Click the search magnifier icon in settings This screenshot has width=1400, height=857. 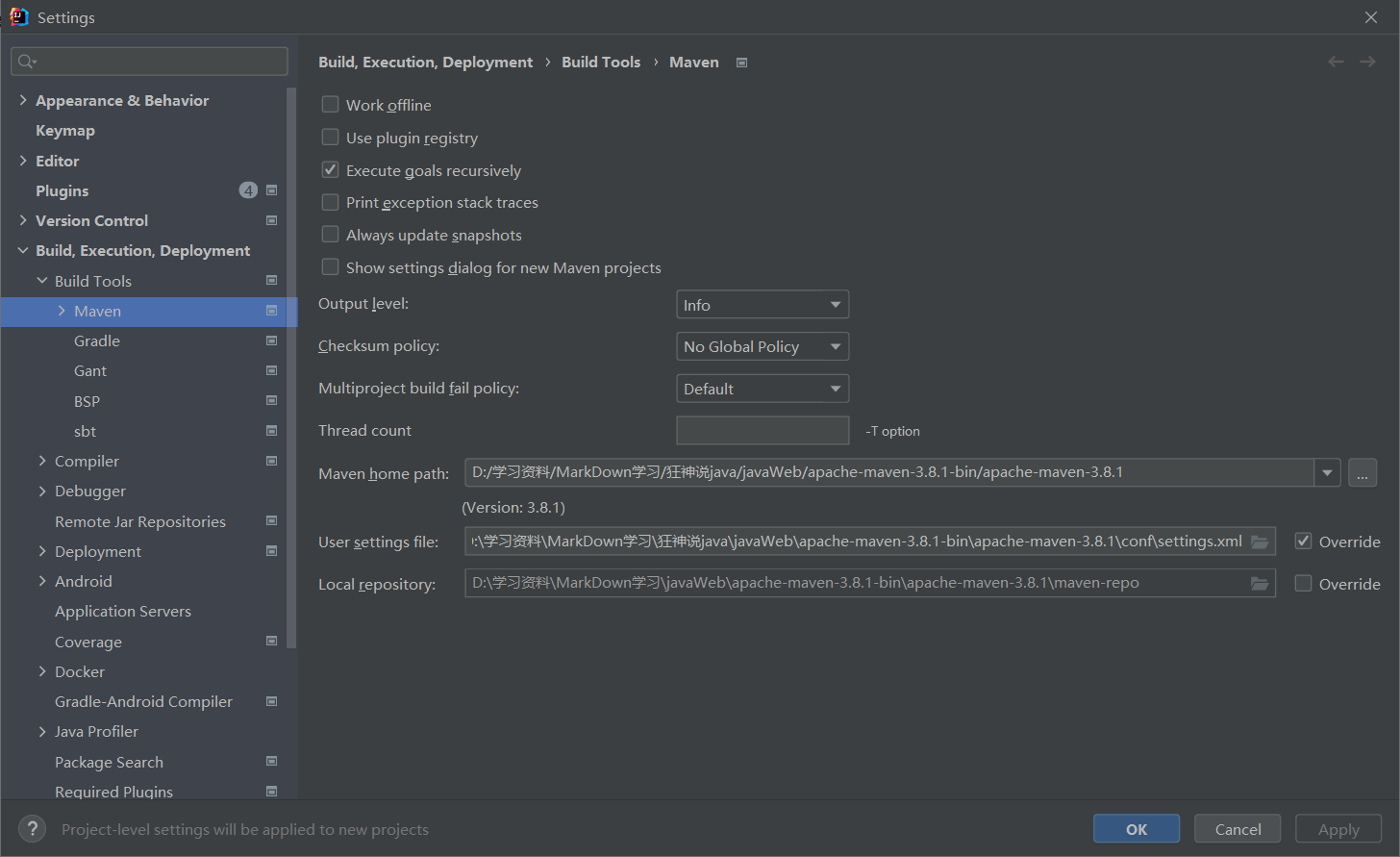point(27,62)
